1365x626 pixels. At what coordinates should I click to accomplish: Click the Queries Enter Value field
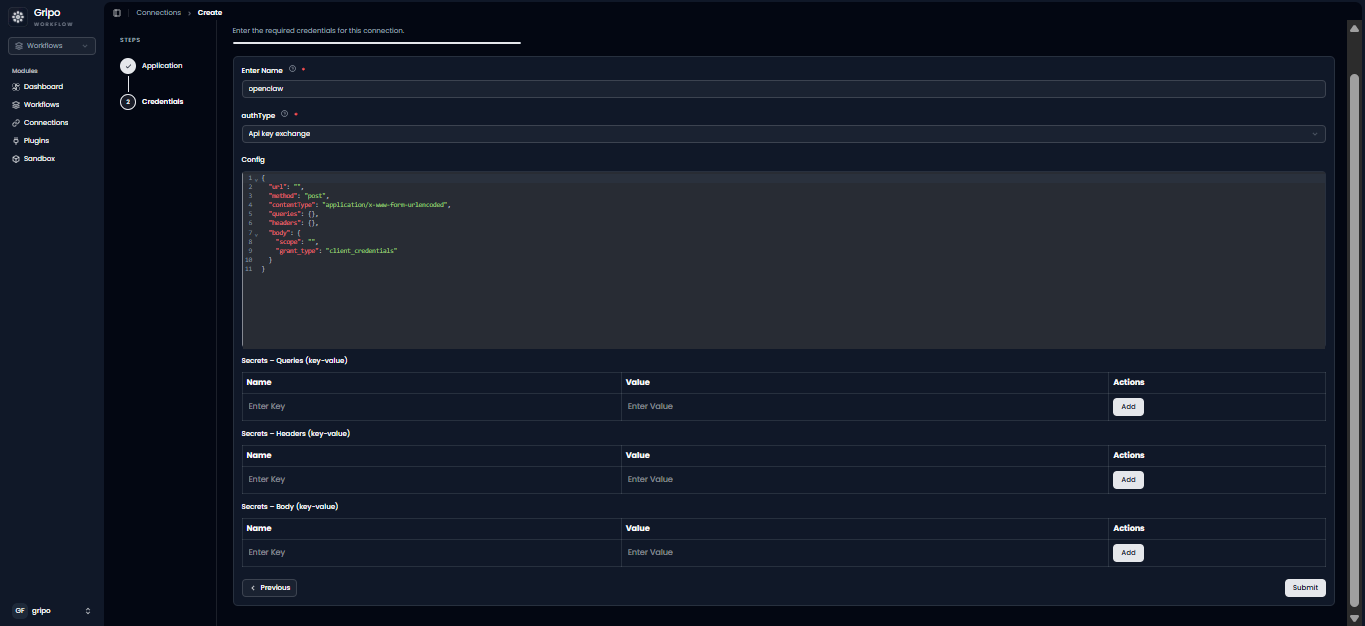(x=863, y=407)
